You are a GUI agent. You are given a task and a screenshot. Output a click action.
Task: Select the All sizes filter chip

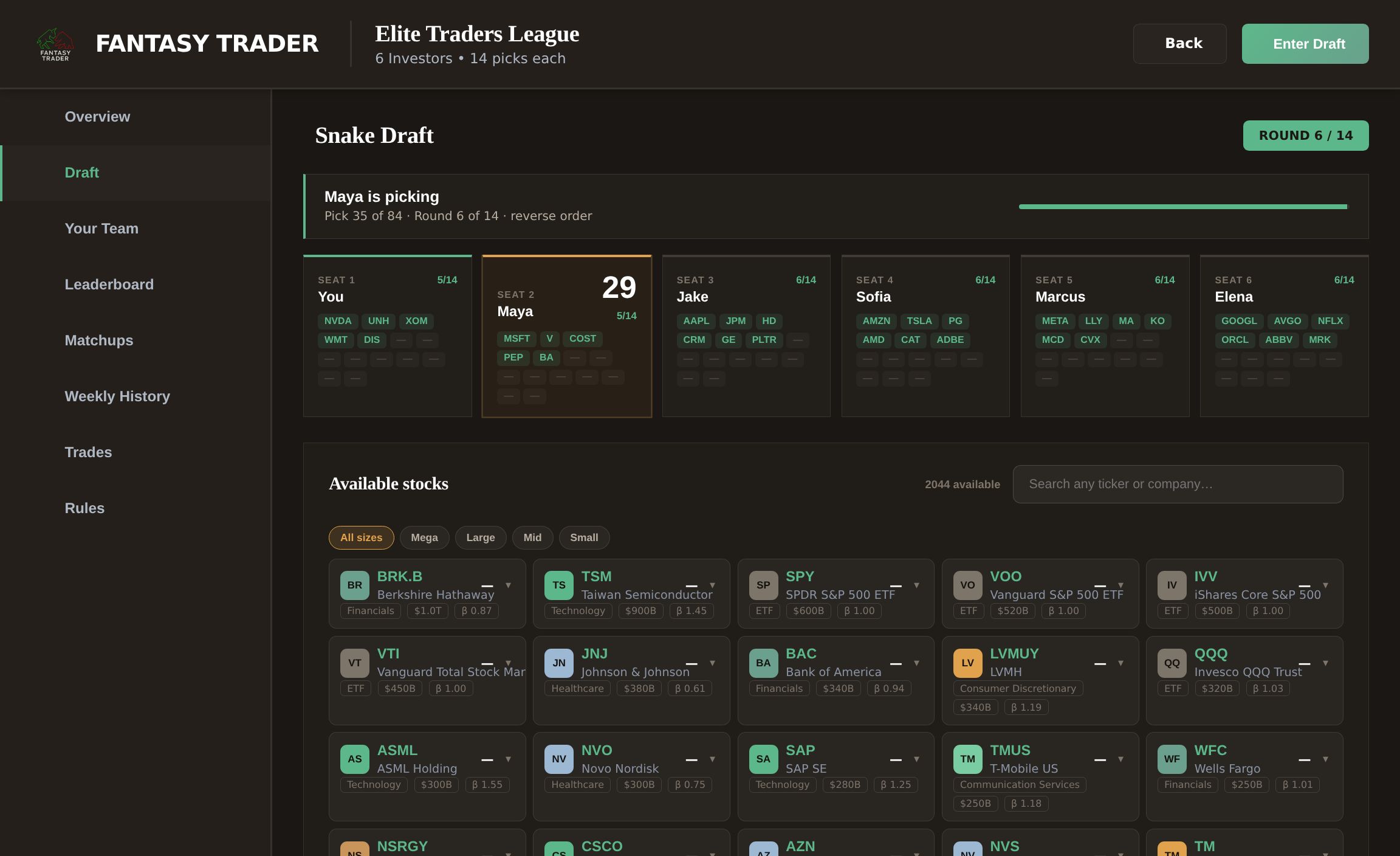pos(362,537)
